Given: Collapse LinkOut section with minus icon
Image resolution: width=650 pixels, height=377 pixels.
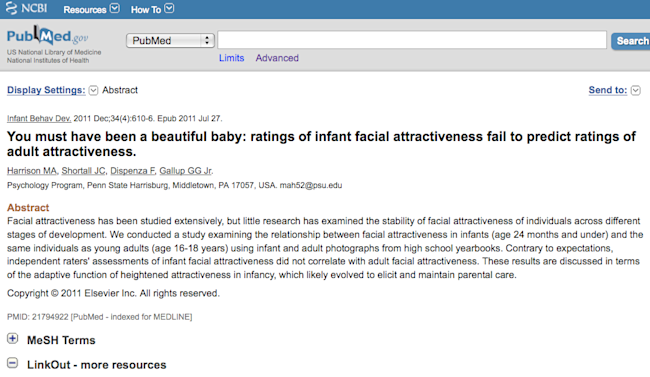Looking at the screenshot, I should point(12,363).
